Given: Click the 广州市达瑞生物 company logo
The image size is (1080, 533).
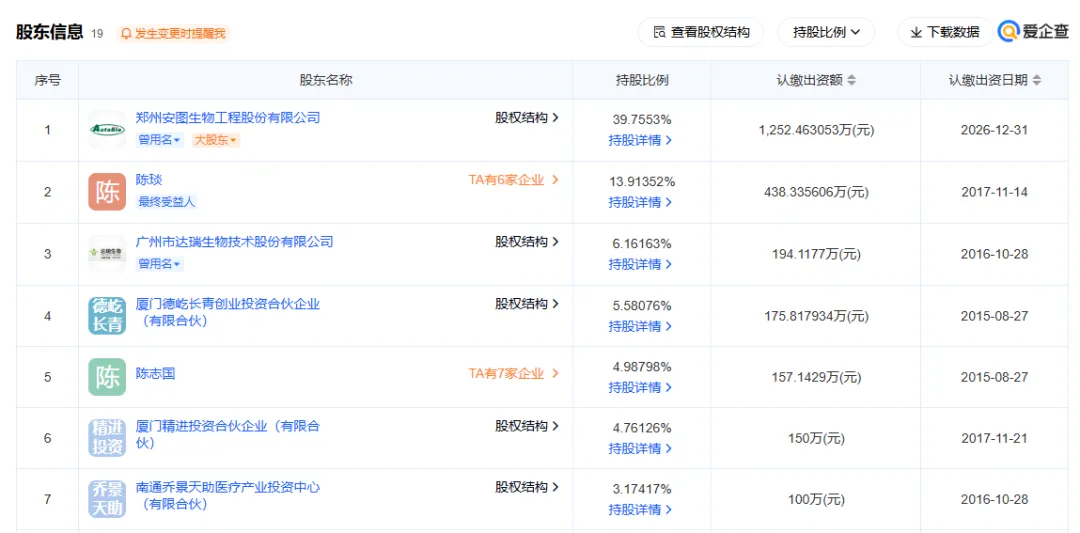Looking at the screenshot, I should pyautogui.click(x=107, y=253).
